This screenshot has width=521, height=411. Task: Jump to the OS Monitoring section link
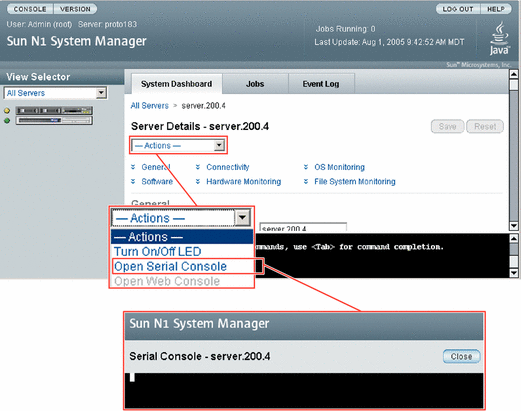[x=339, y=167]
